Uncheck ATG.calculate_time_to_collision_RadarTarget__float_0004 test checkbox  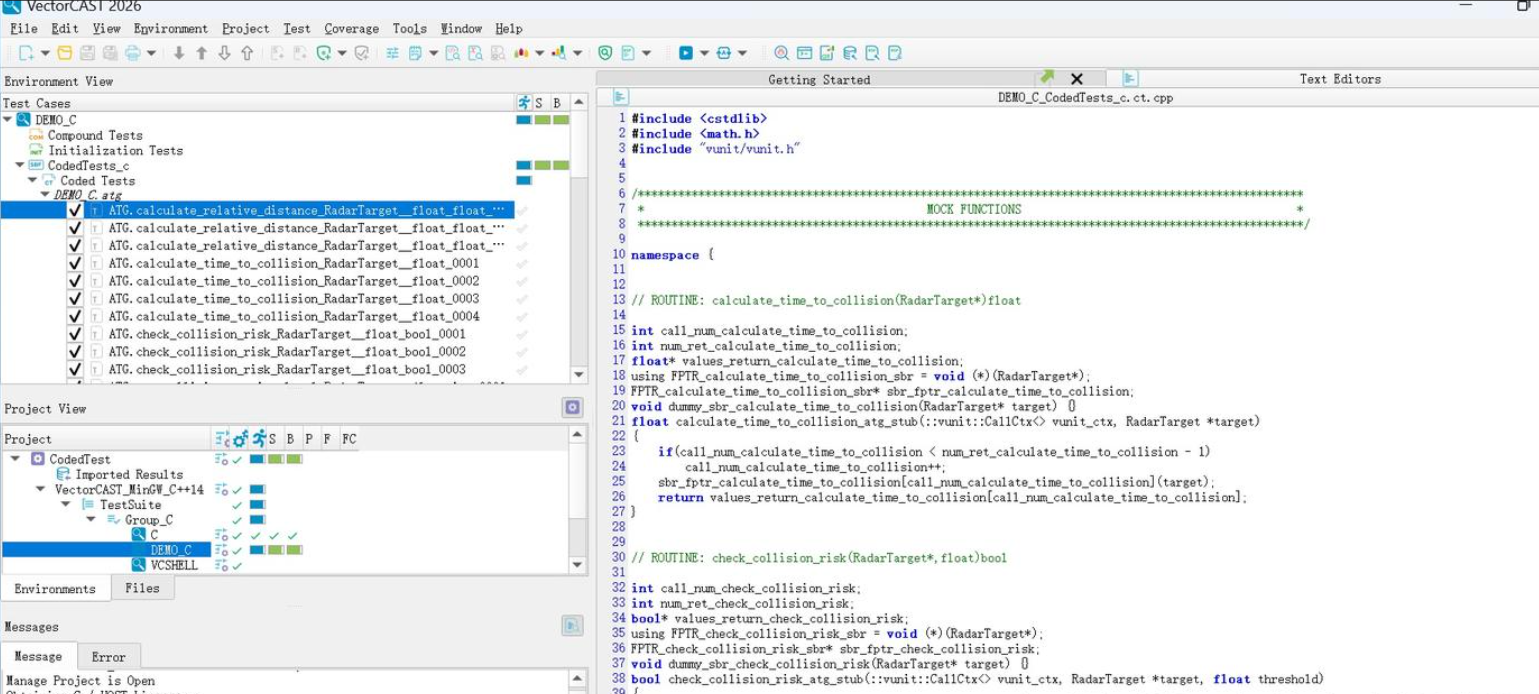pyautogui.click(x=75, y=316)
